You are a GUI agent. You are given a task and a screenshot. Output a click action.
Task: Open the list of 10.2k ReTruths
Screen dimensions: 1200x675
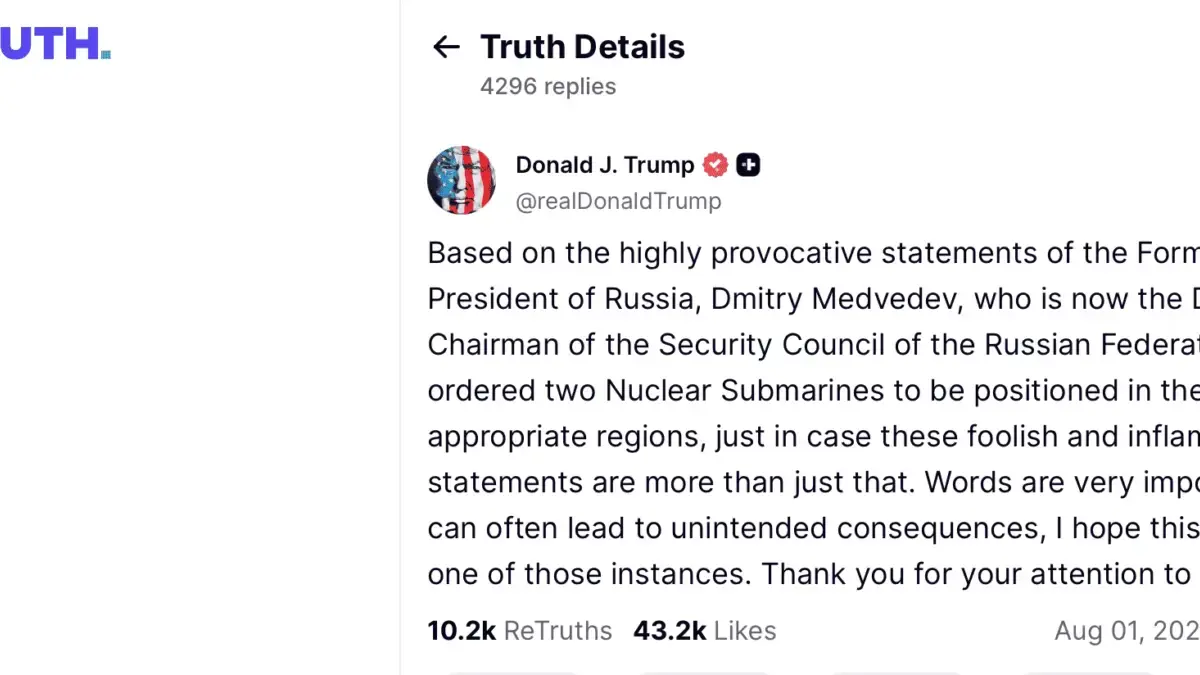[x=519, y=631]
